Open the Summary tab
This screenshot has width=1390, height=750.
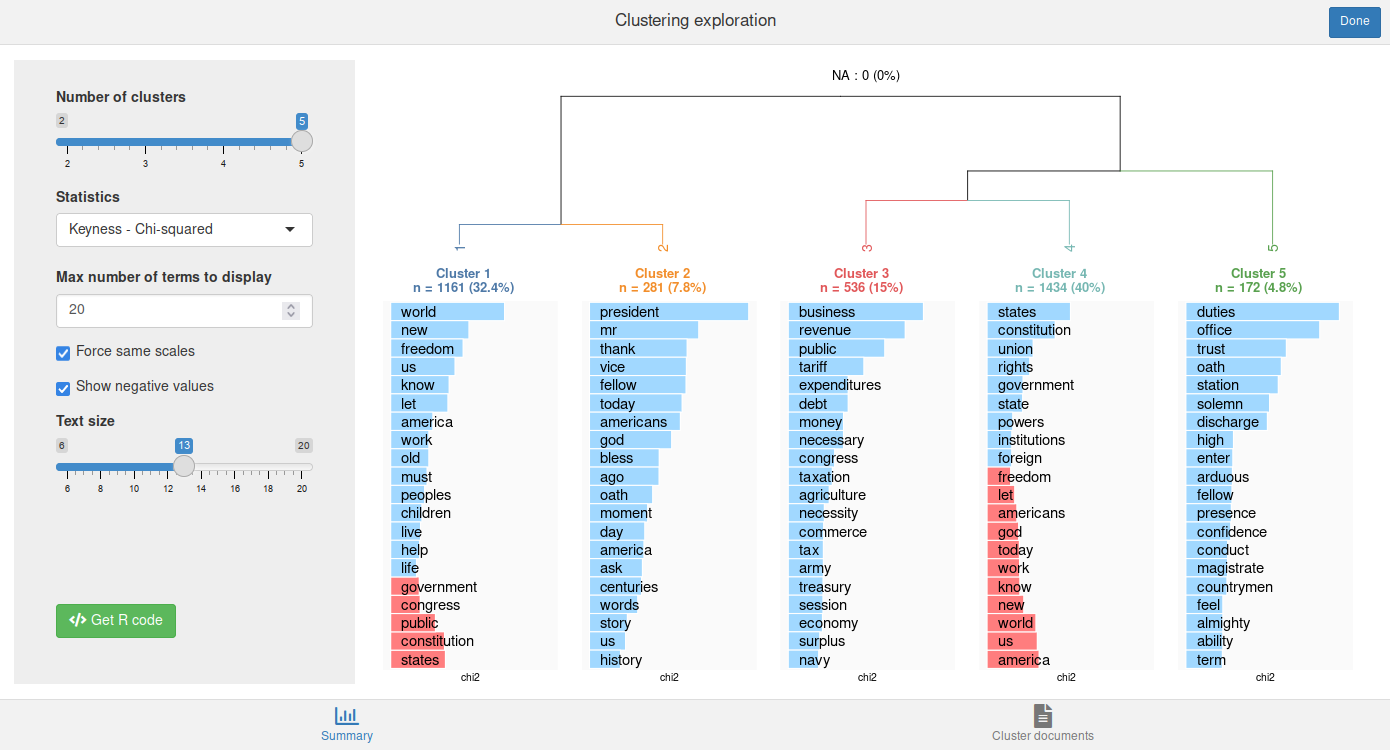(347, 724)
